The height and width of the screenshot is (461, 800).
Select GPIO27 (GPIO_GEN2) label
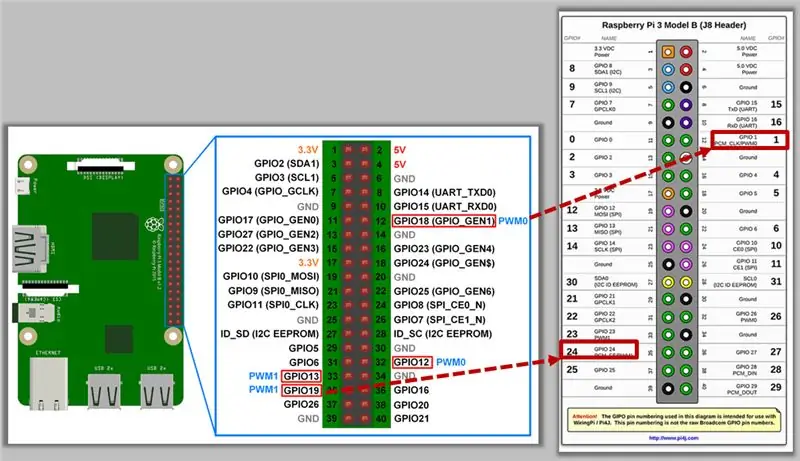268,235
